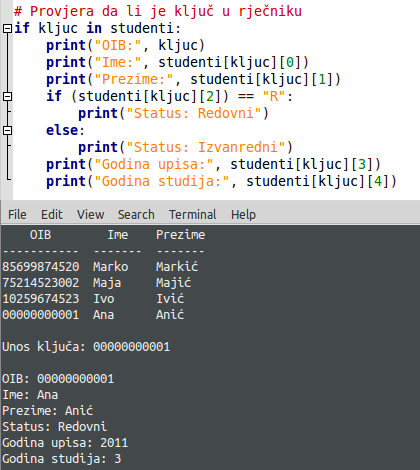Click the OIB column header in terminal
The width and height of the screenshot is (420, 470).
[40, 235]
